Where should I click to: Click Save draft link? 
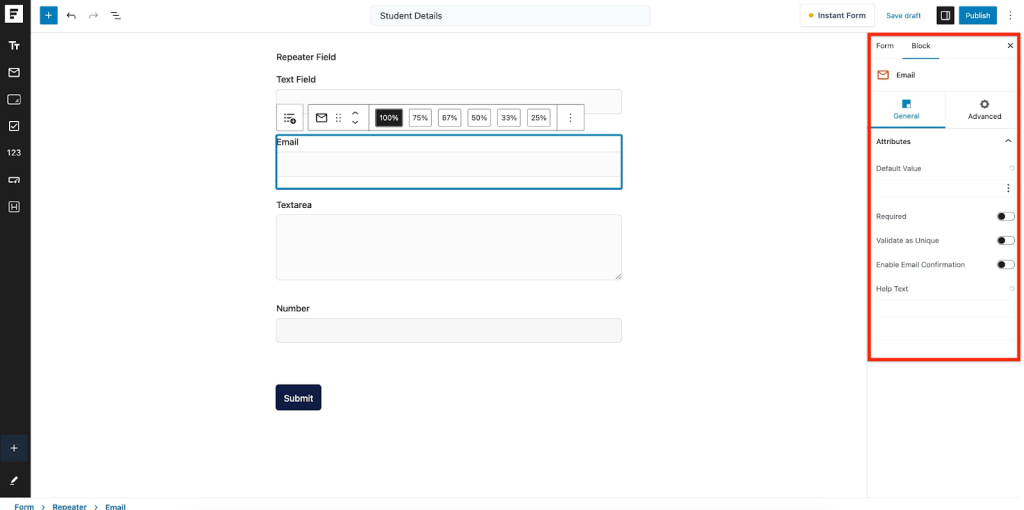coord(903,16)
